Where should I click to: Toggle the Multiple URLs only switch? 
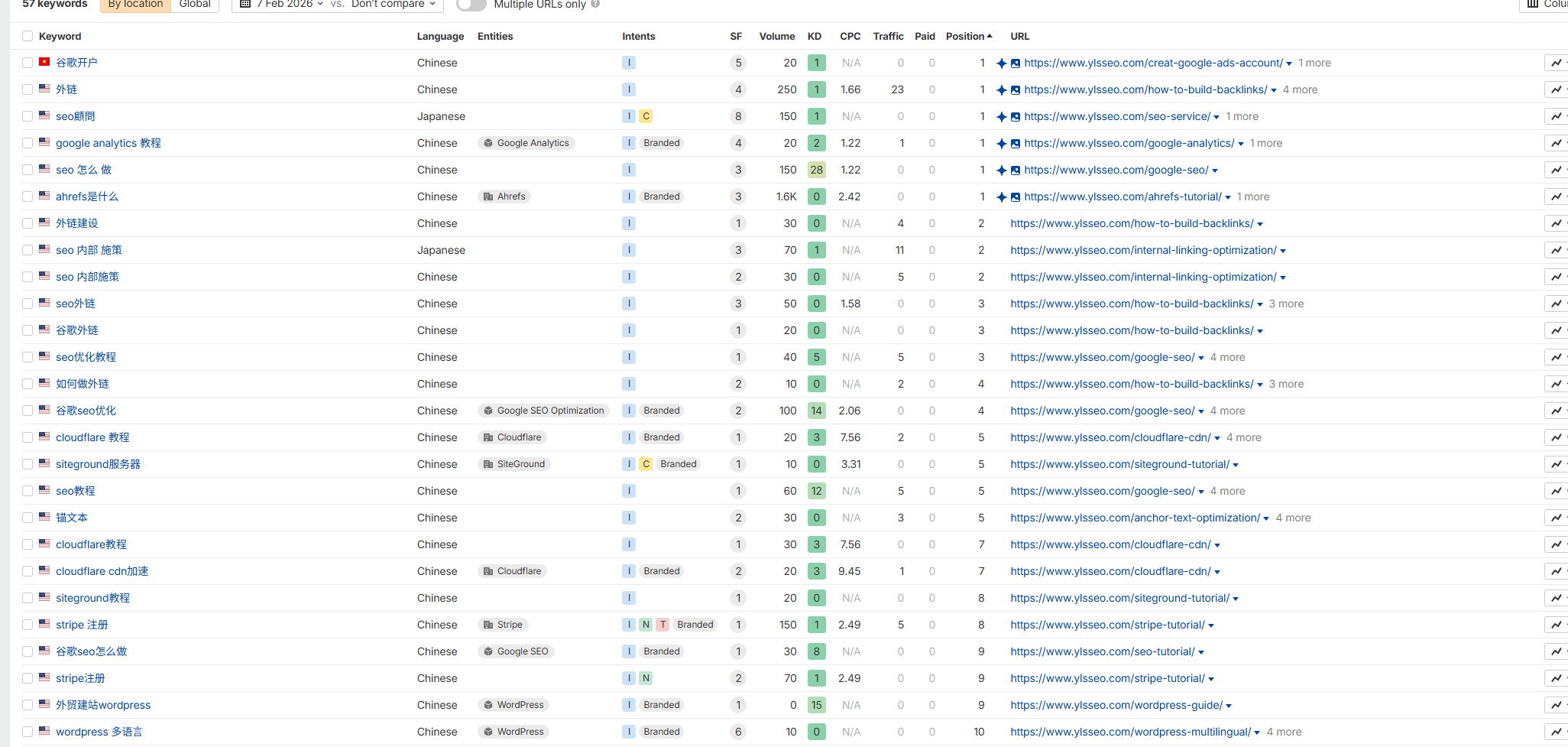pos(471,5)
